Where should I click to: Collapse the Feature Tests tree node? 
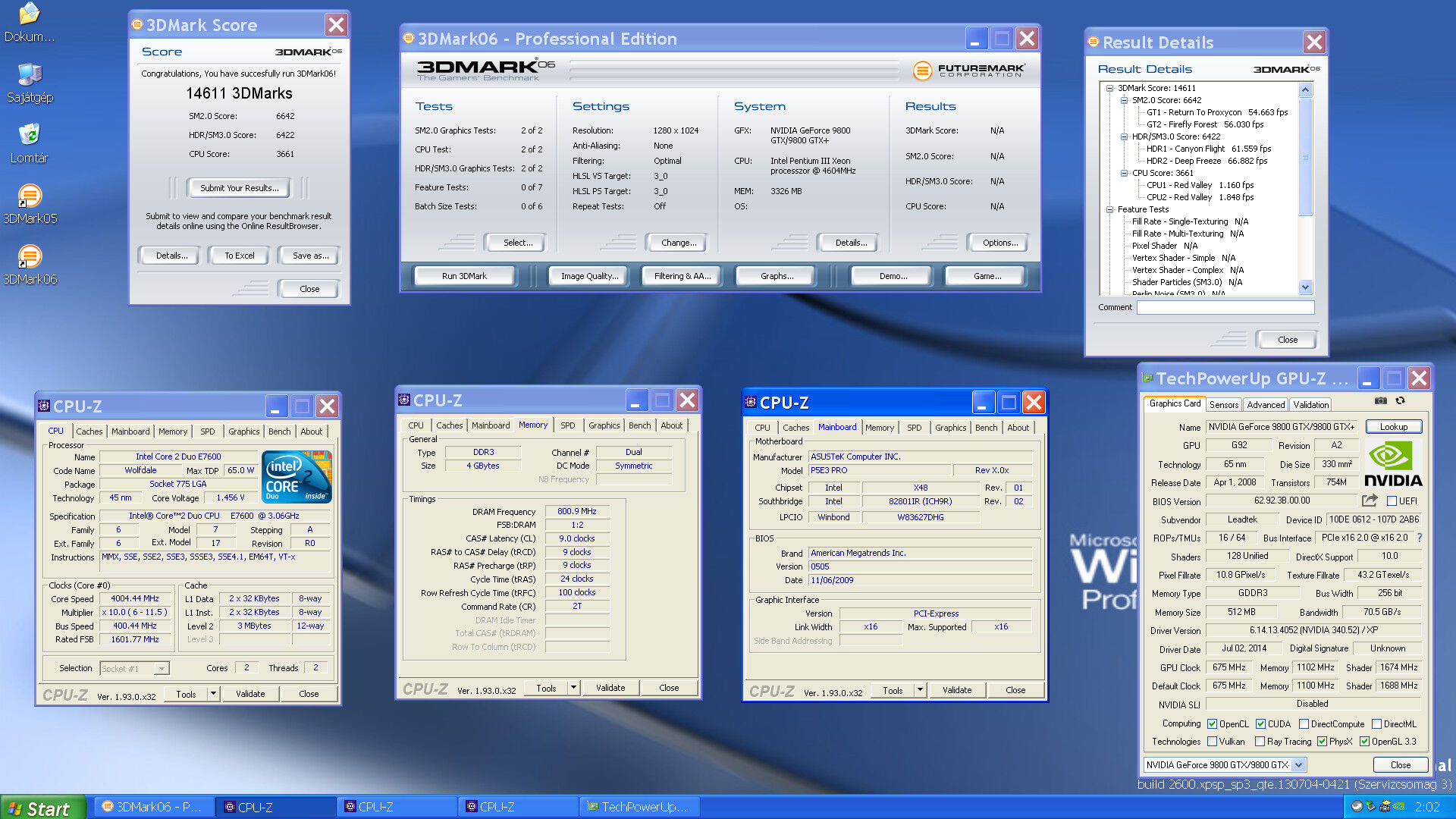tap(1109, 209)
